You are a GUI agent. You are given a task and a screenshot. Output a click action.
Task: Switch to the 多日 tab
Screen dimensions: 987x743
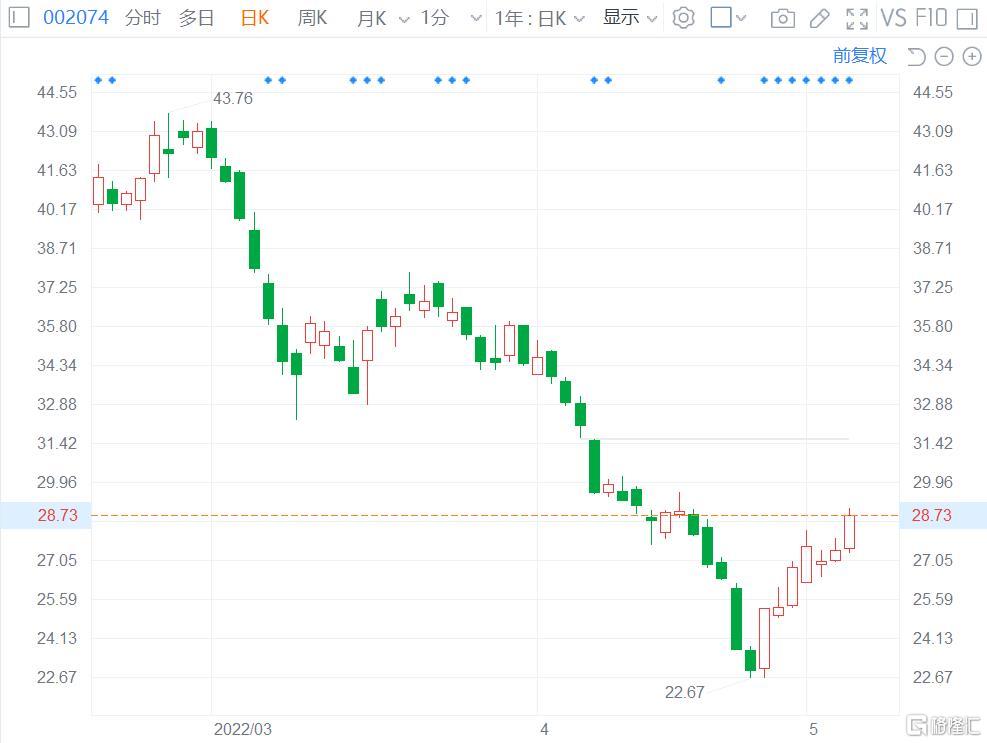click(196, 18)
